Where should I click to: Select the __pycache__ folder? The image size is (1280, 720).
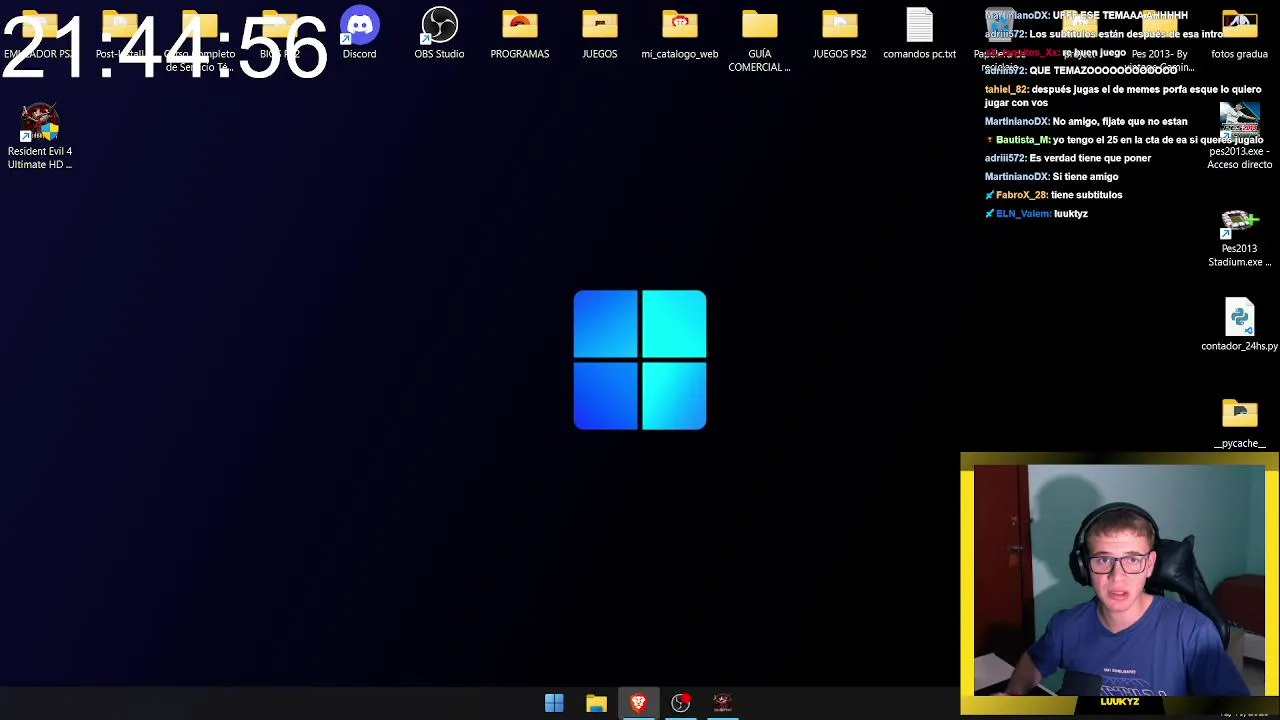(1239, 424)
